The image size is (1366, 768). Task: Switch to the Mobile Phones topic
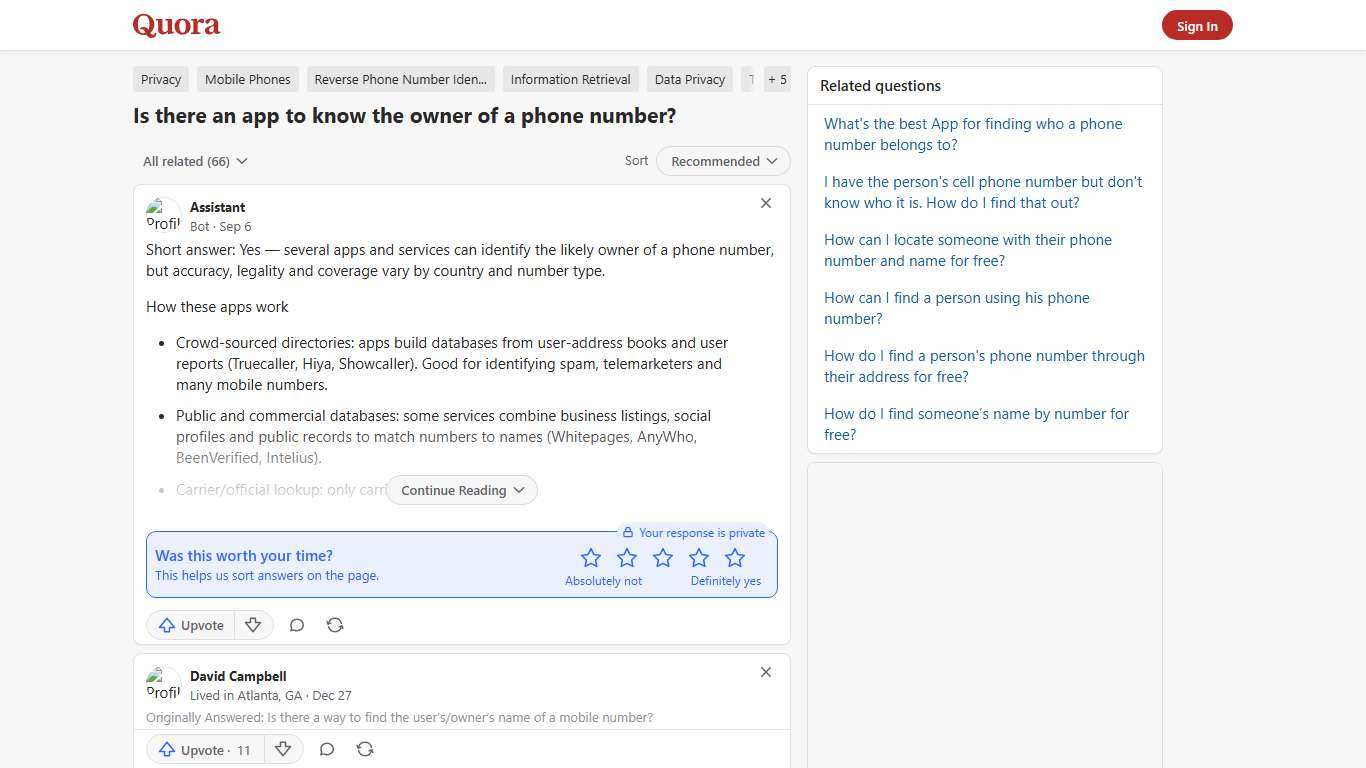[x=247, y=79]
